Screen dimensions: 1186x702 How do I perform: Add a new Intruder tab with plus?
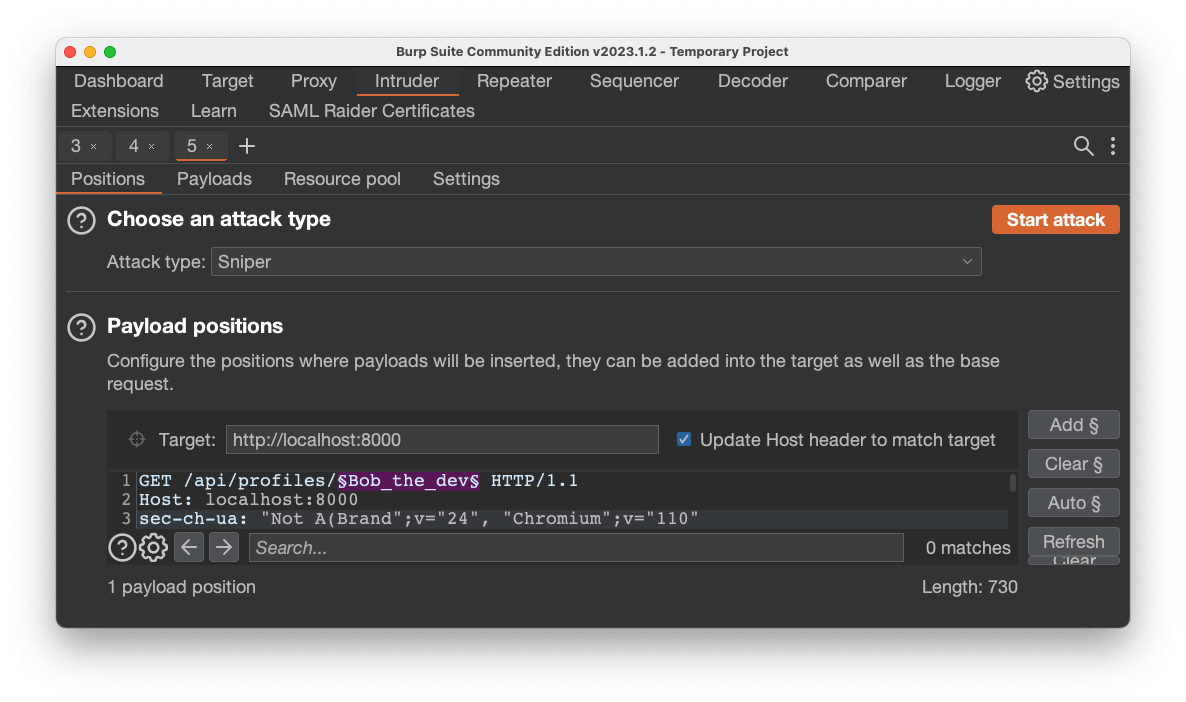point(247,146)
